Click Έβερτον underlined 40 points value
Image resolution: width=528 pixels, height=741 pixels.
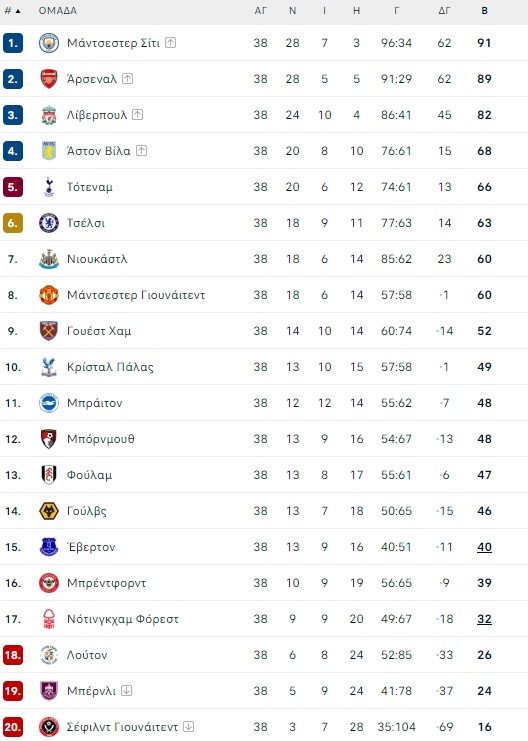tap(484, 547)
